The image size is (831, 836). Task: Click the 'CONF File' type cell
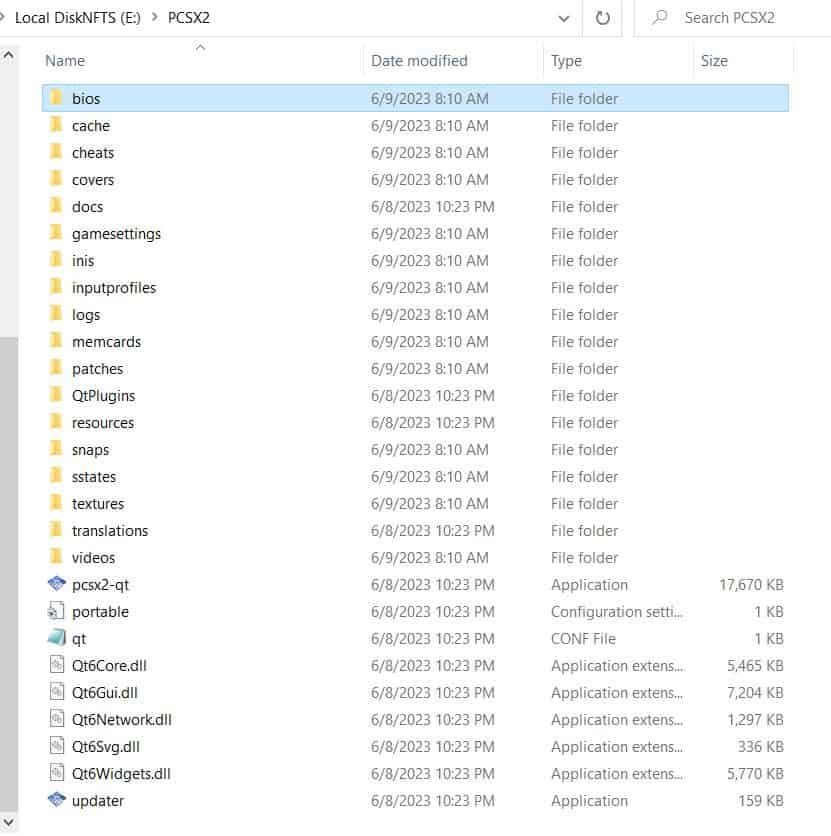(x=583, y=639)
